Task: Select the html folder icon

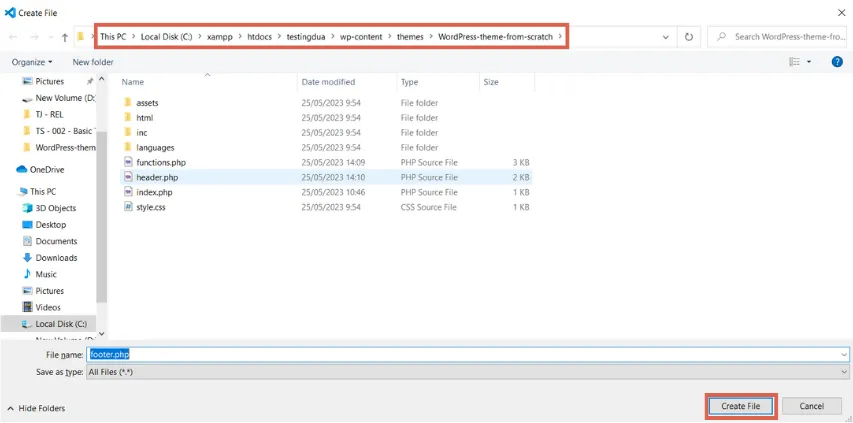Action: pyautogui.click(x=128, y=117)
